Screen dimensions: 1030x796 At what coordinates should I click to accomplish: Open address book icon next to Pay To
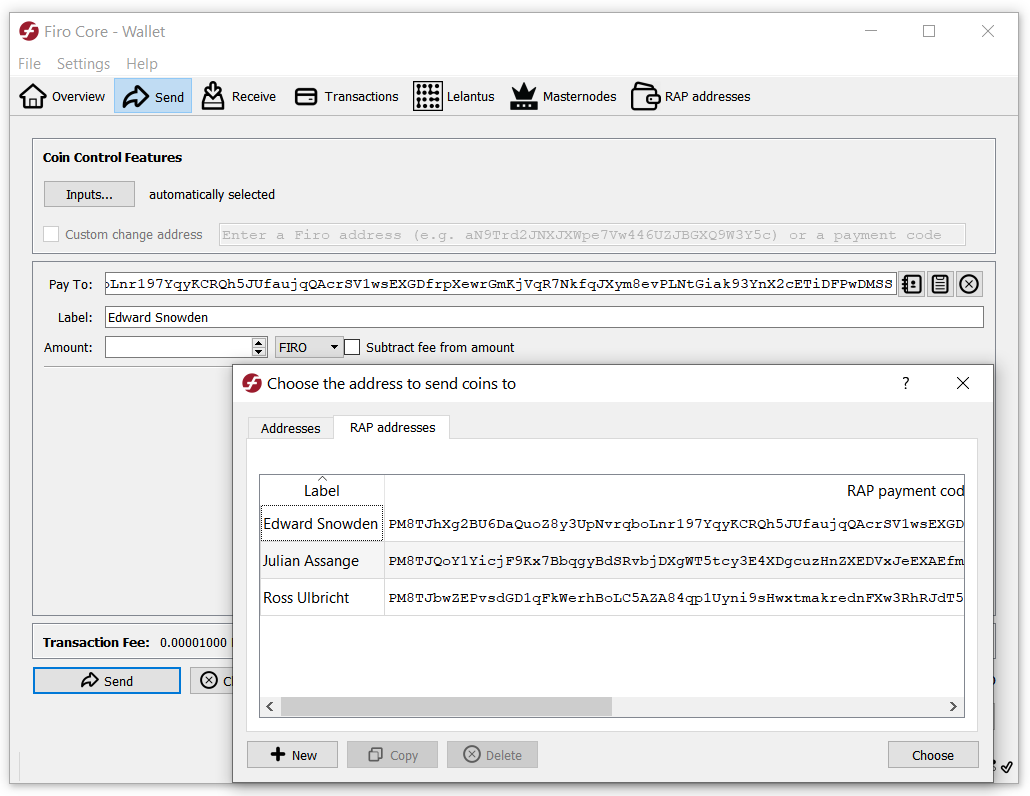912,284
